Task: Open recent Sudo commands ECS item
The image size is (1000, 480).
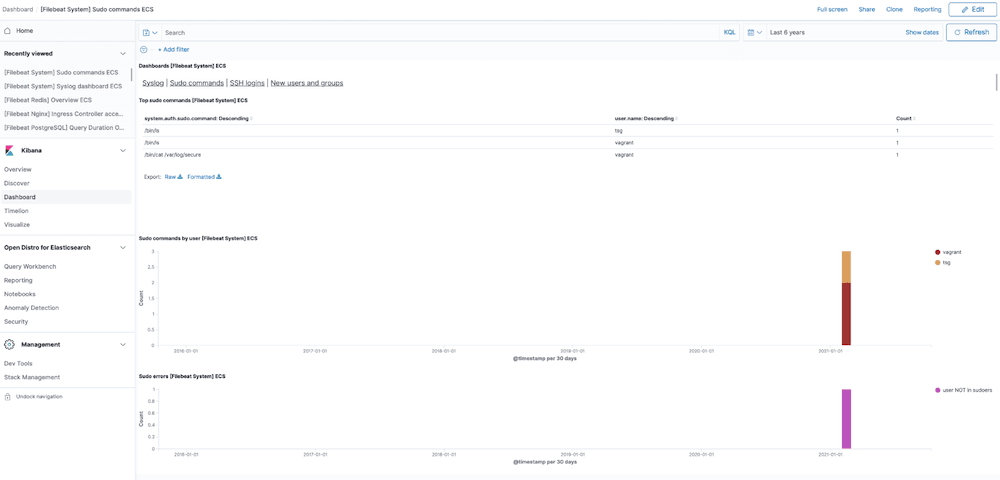Action: pyautogui.click(x=61, y=73)
